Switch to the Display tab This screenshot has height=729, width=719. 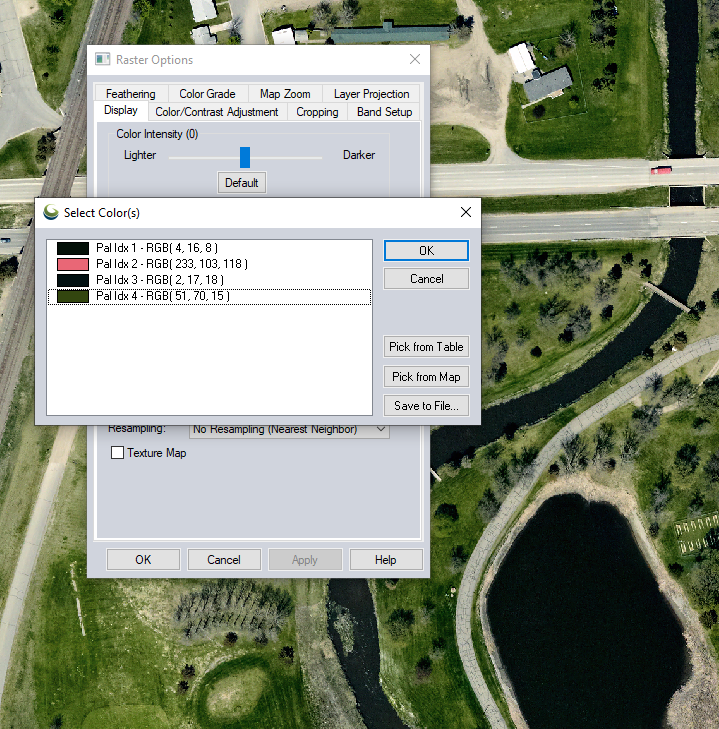point(121,111)
